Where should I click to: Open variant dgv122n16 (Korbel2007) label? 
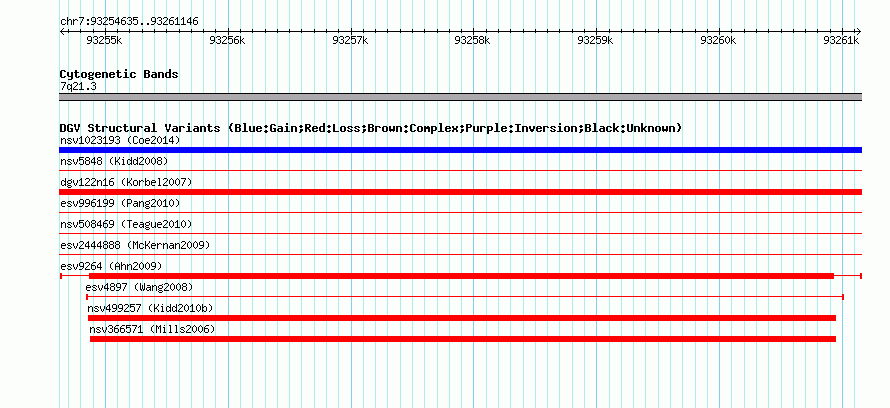tap(126, 182)
